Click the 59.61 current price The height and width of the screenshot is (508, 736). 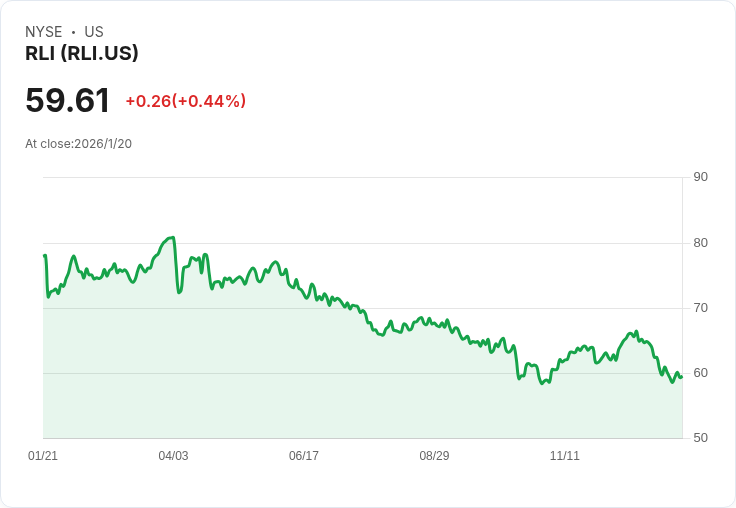coord(68,101)
